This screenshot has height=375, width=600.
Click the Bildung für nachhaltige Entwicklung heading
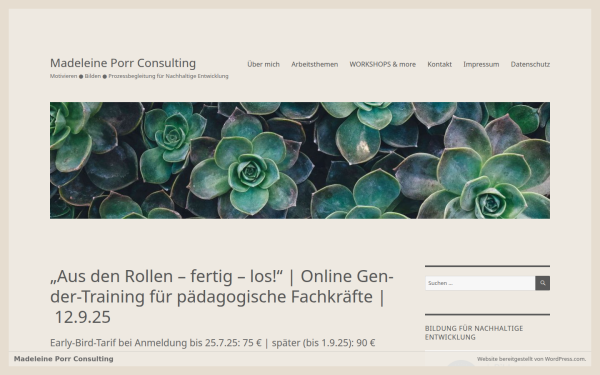[474, 333]
